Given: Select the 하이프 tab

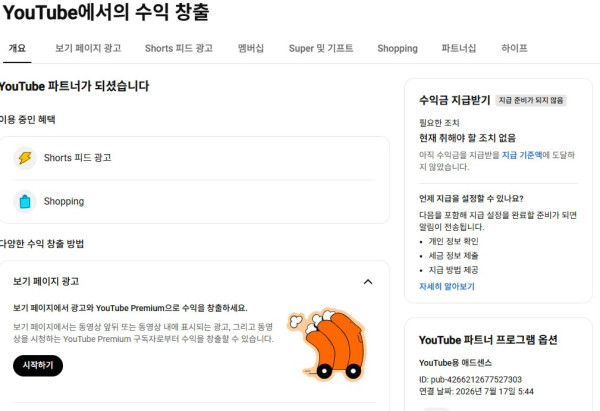Looking at the screenshot, I should click(x=514, y=48).
